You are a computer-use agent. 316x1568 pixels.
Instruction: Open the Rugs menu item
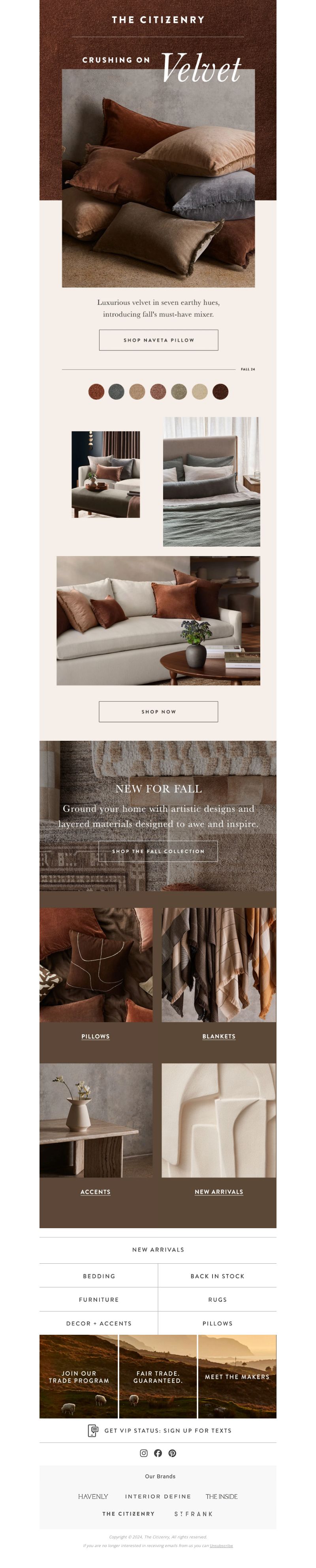[x=217, y=1300]
